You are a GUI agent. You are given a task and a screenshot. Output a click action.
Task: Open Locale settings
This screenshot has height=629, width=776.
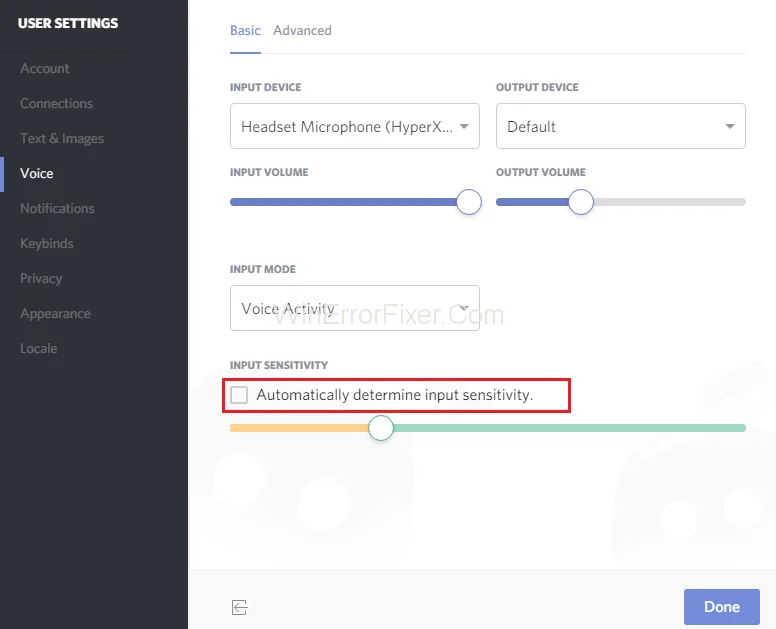pyautogui.click(x=39, y=349)
